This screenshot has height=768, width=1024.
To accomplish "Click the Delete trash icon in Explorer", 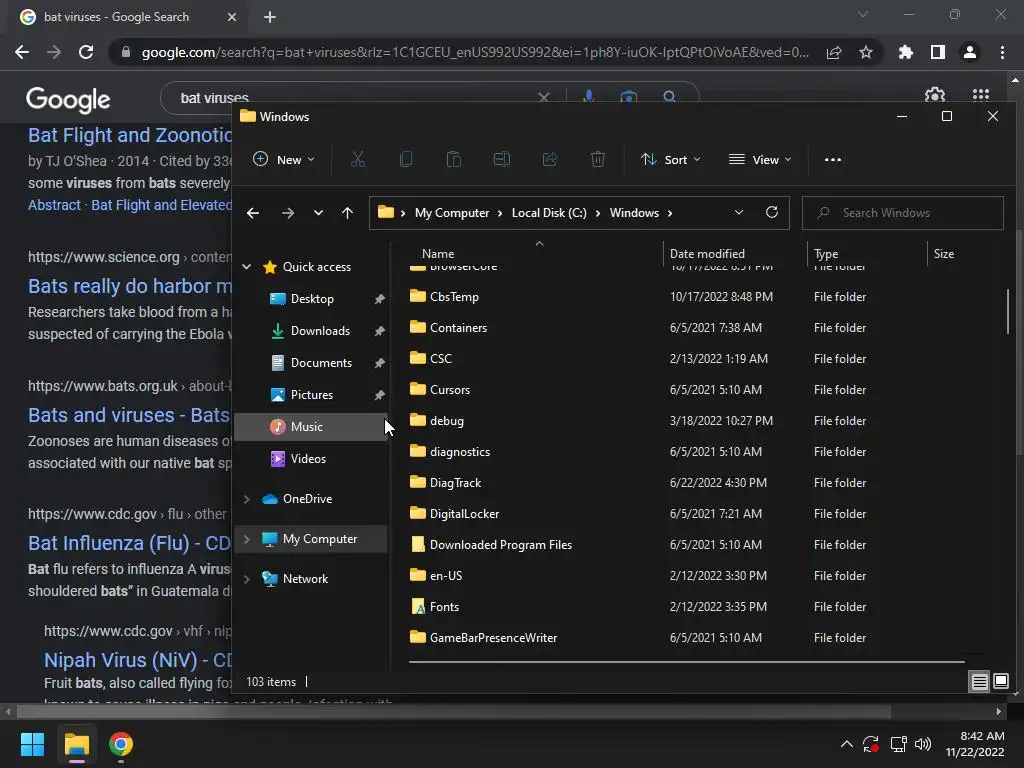I will pos(598,159).
